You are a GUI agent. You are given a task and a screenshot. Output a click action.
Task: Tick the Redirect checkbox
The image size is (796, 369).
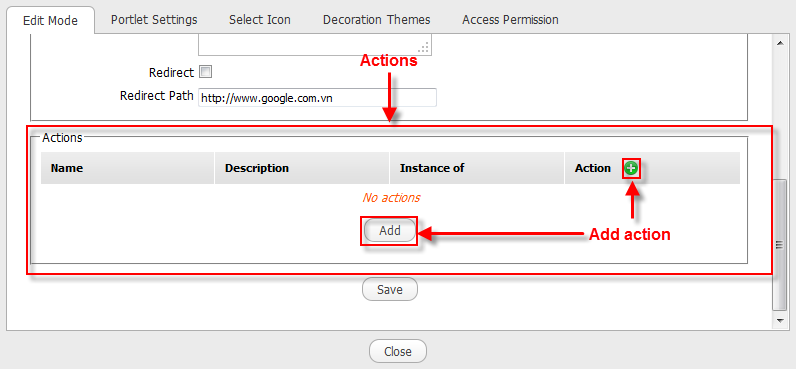(x=206, y=72)
